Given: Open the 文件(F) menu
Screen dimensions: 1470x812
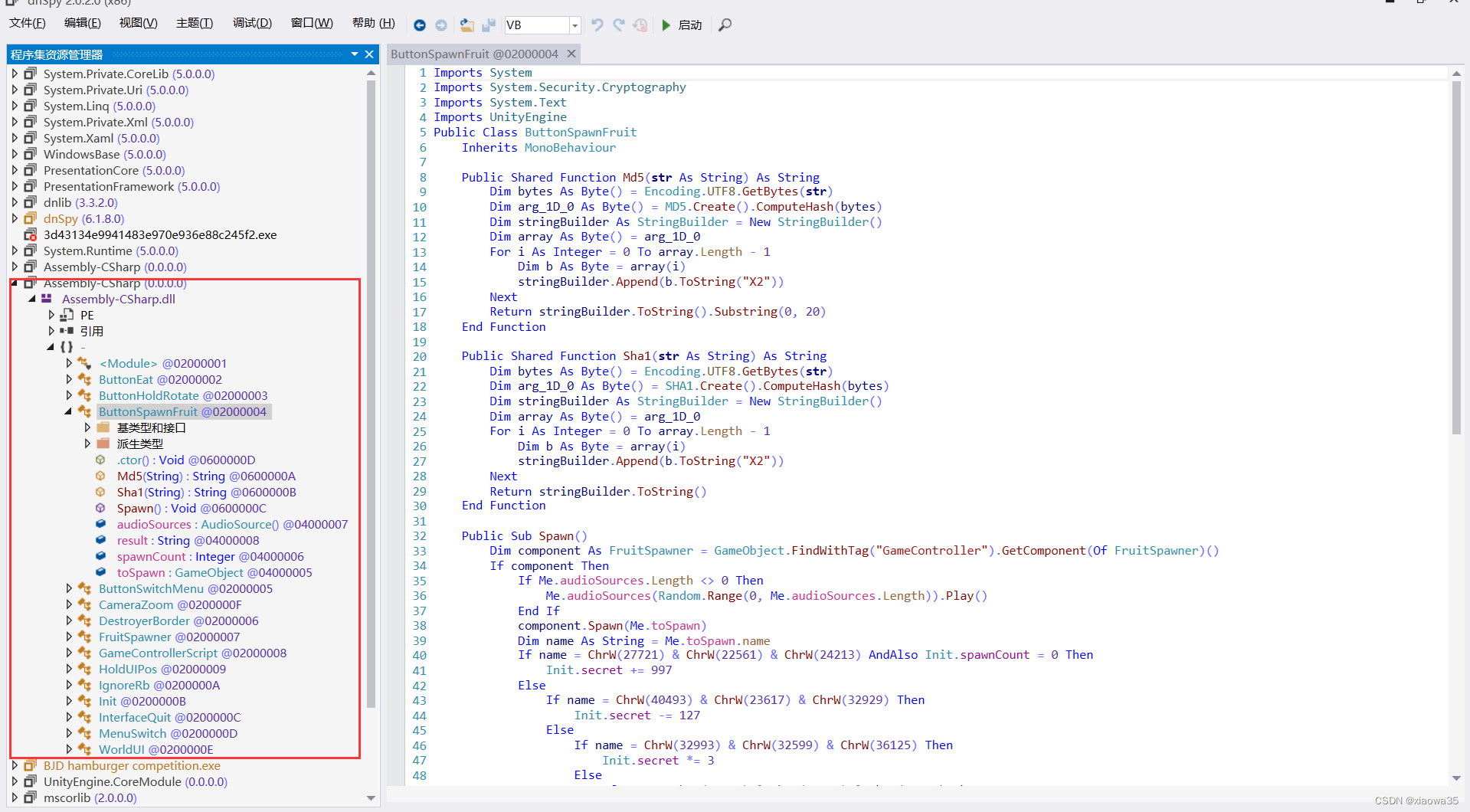Looking at the screenshot, I should [28, 23].
